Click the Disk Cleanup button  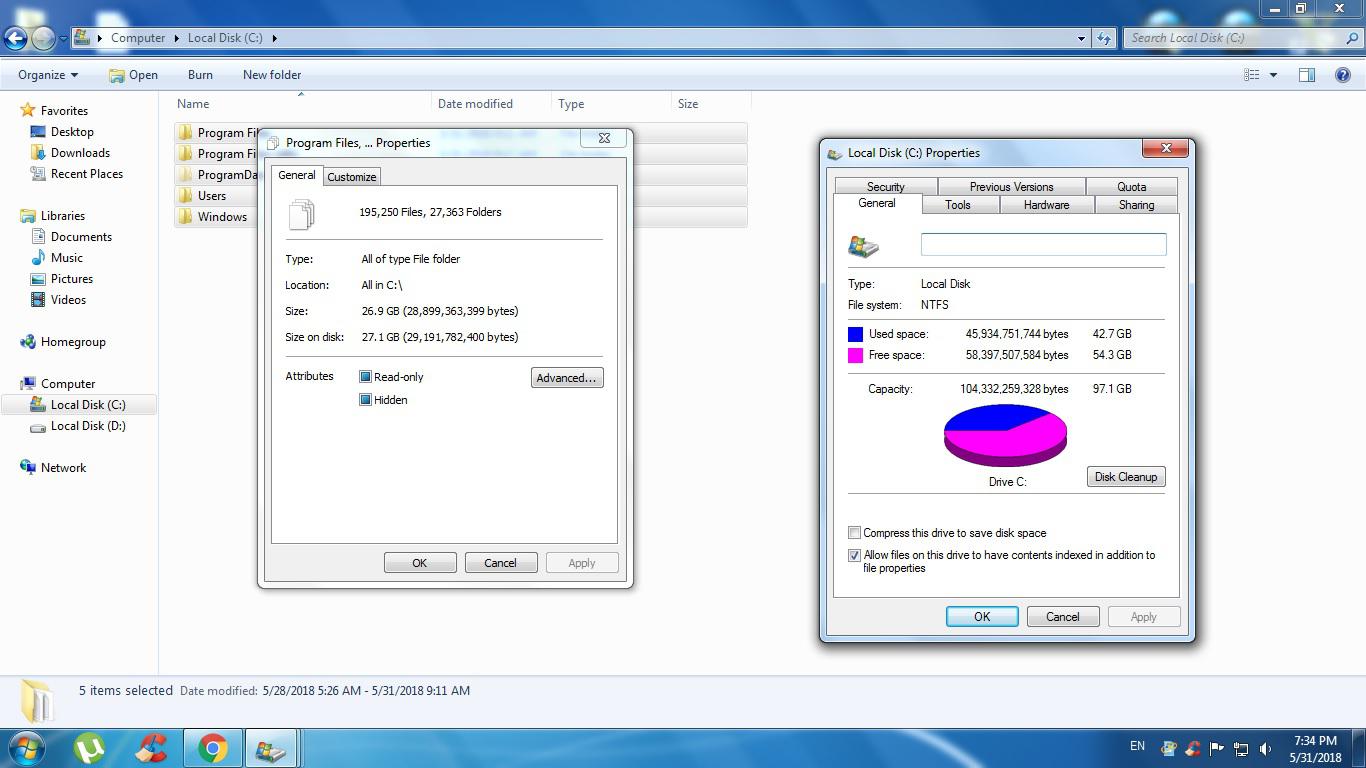point(1125,477)
